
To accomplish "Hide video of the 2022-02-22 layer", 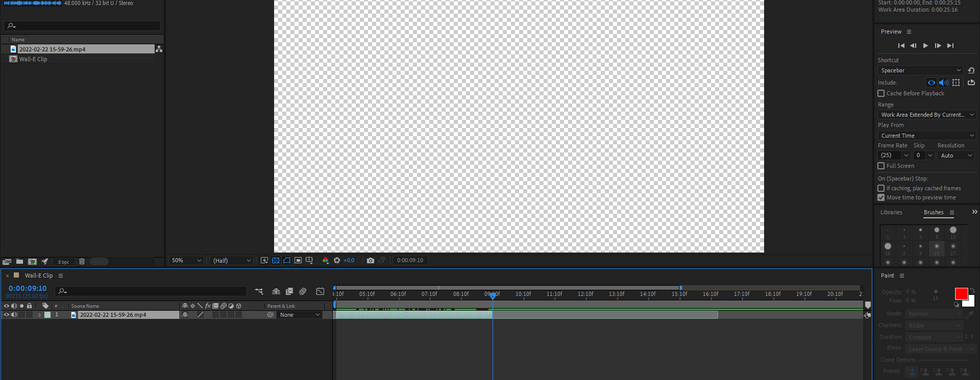I will (x=7, y=315).
